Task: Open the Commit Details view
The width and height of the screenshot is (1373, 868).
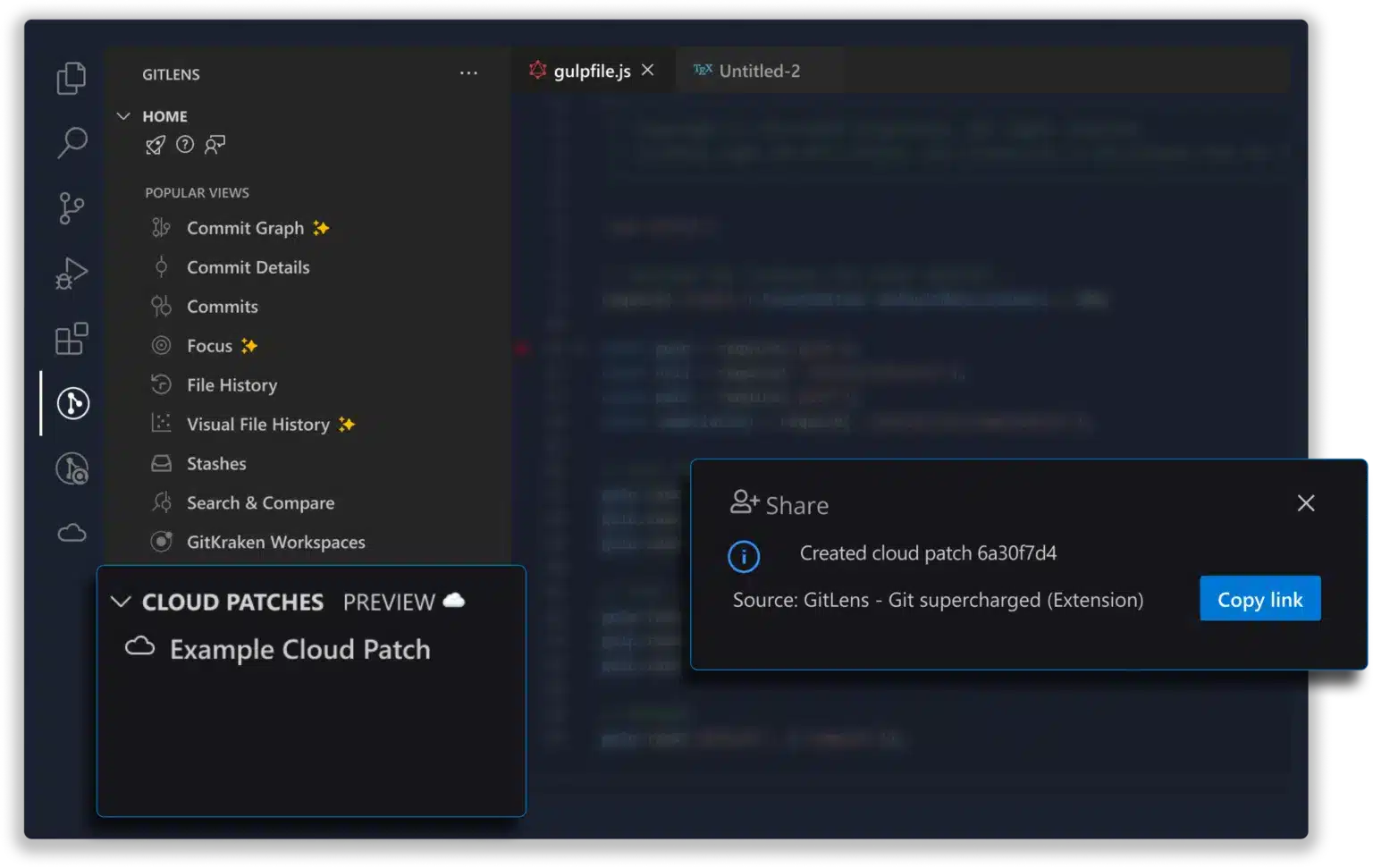Action: pos(248,267)
